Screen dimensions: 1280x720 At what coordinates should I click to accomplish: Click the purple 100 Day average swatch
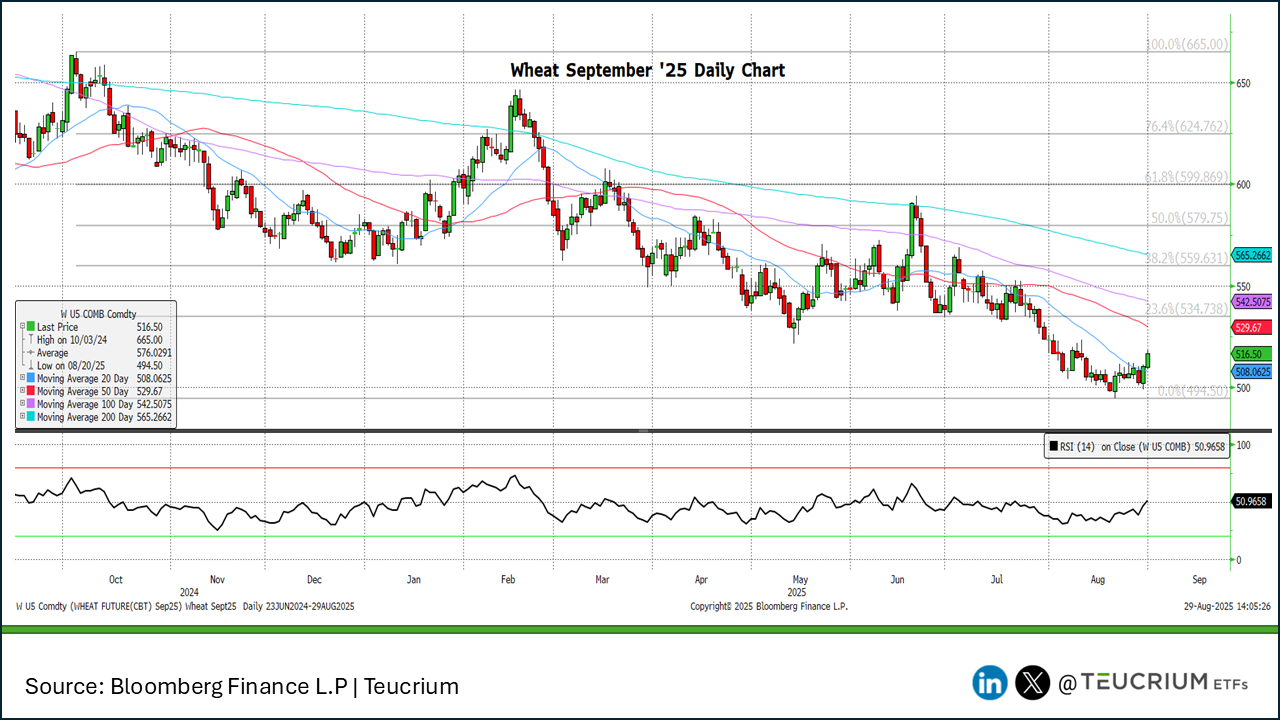coord(31,404)
